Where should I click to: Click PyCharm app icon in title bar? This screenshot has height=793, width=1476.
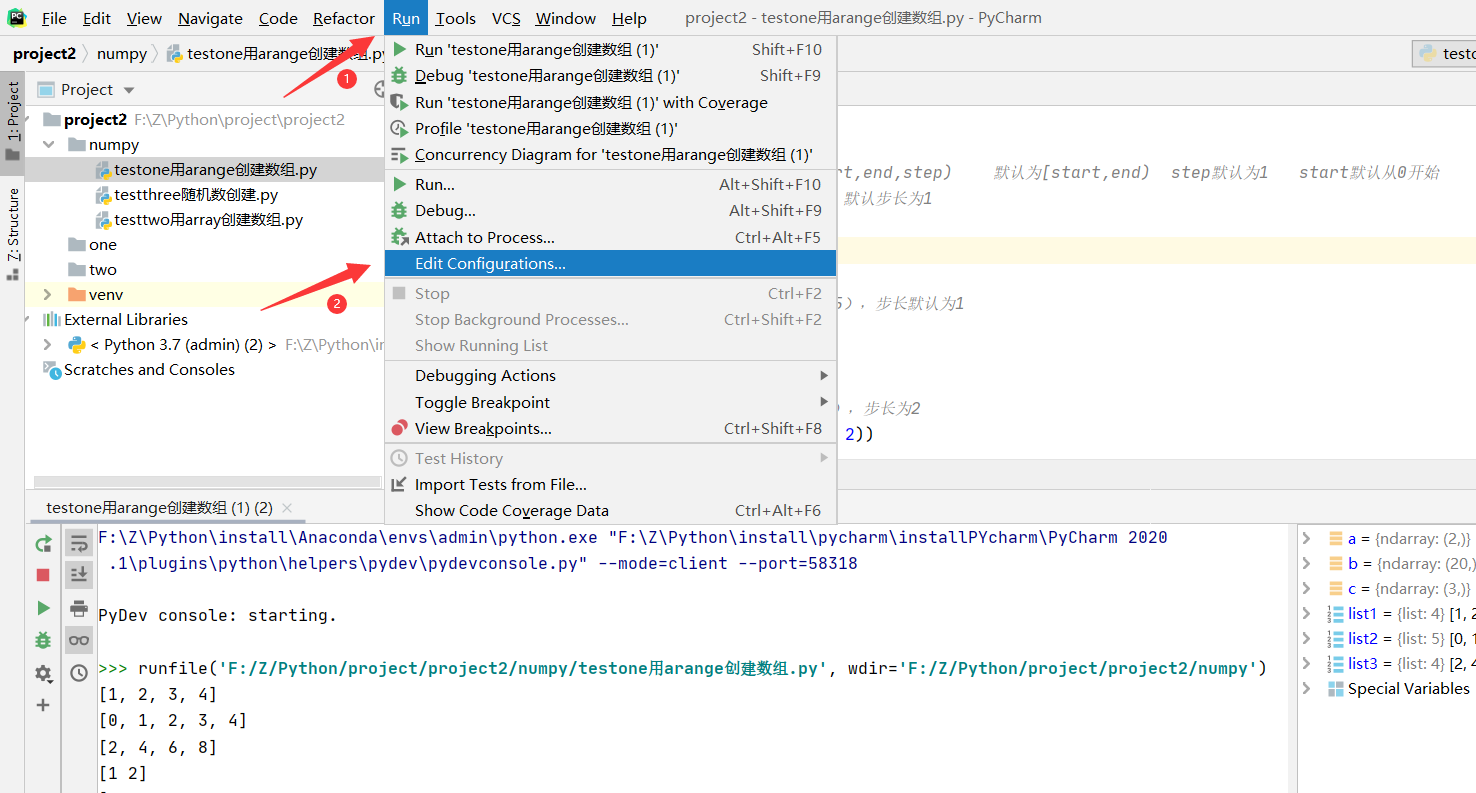click(x=17, y=17)
